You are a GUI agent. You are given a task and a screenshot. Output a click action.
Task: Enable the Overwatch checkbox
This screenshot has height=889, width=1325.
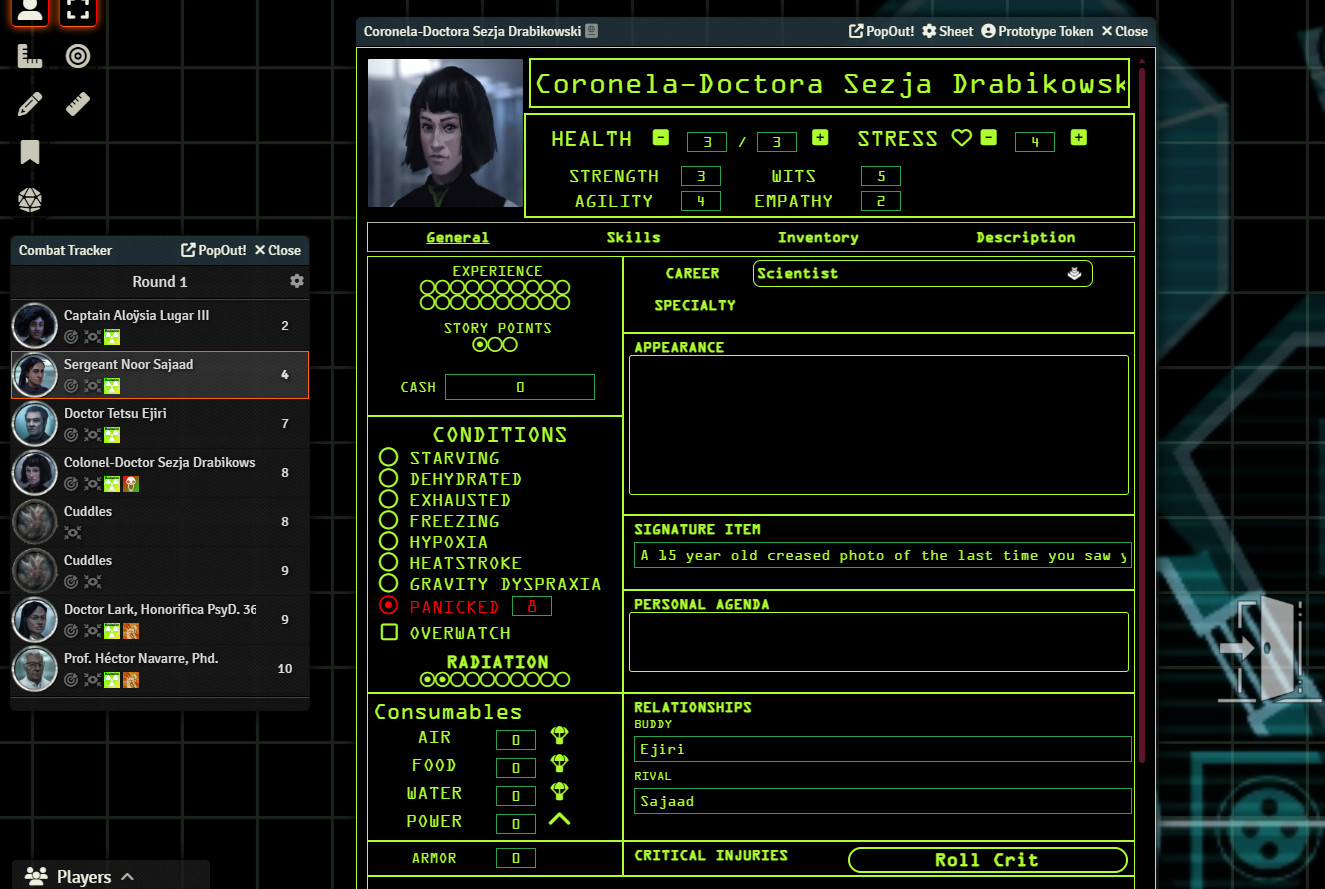390,632
